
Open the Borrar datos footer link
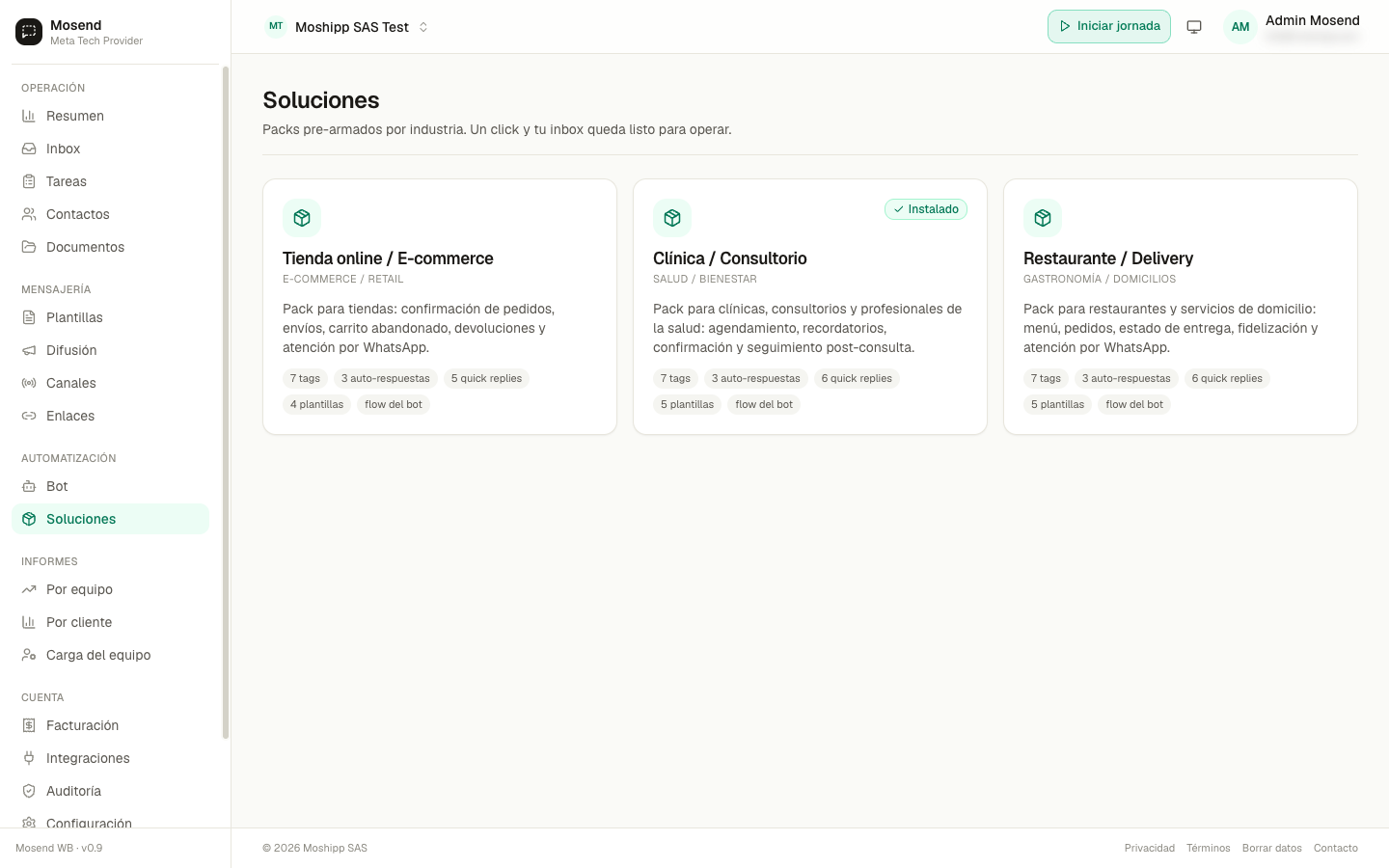[x=1272, y=849]
